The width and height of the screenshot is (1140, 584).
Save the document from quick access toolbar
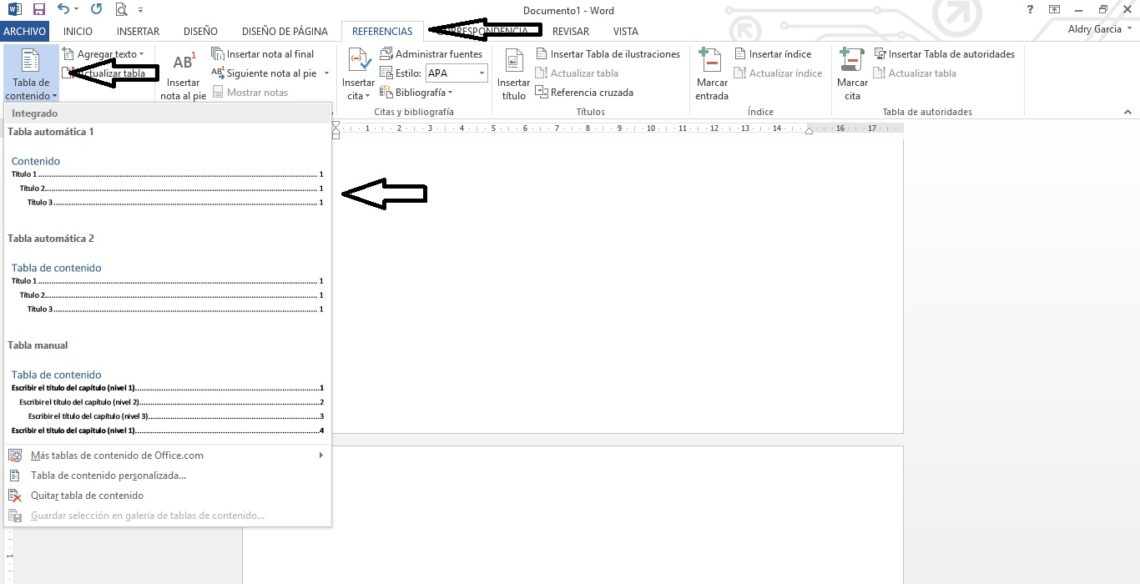tap(37, 9)
